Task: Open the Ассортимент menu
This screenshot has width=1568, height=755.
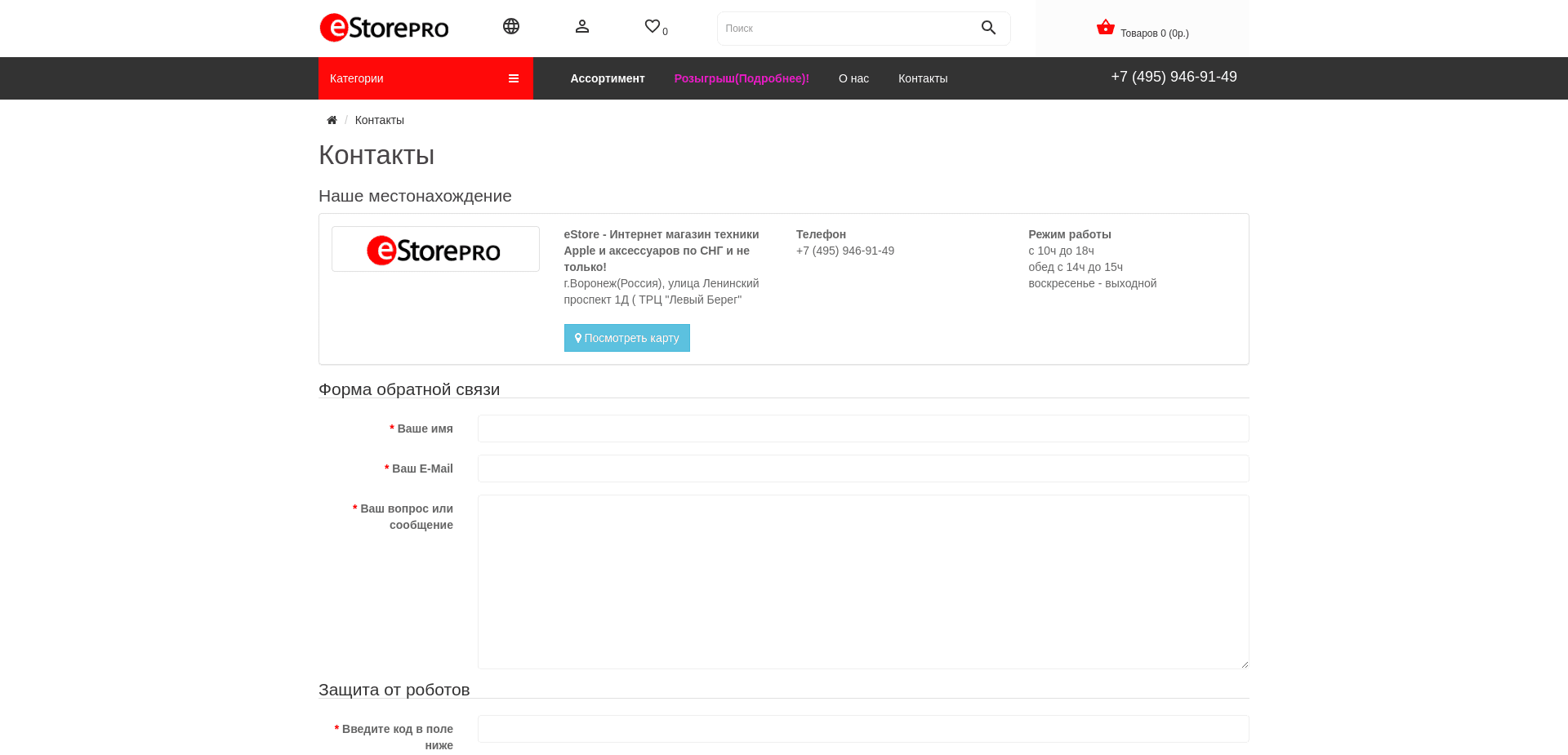Action: coord(608,78)
